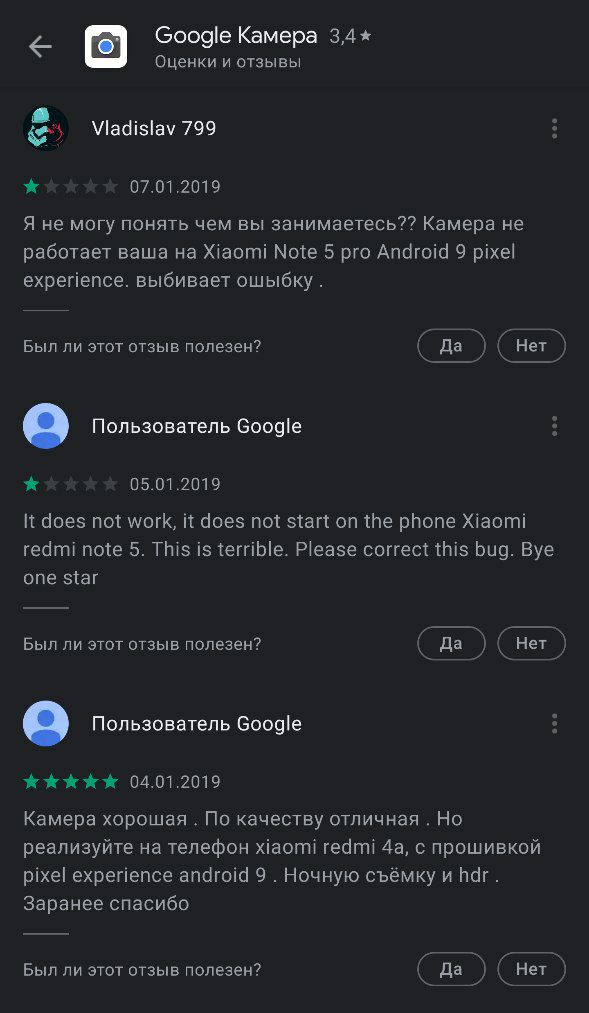Open the Vladislav 799 profile avatar
The height and width of the screenshot is (1013, 589).
coord(46,129)
